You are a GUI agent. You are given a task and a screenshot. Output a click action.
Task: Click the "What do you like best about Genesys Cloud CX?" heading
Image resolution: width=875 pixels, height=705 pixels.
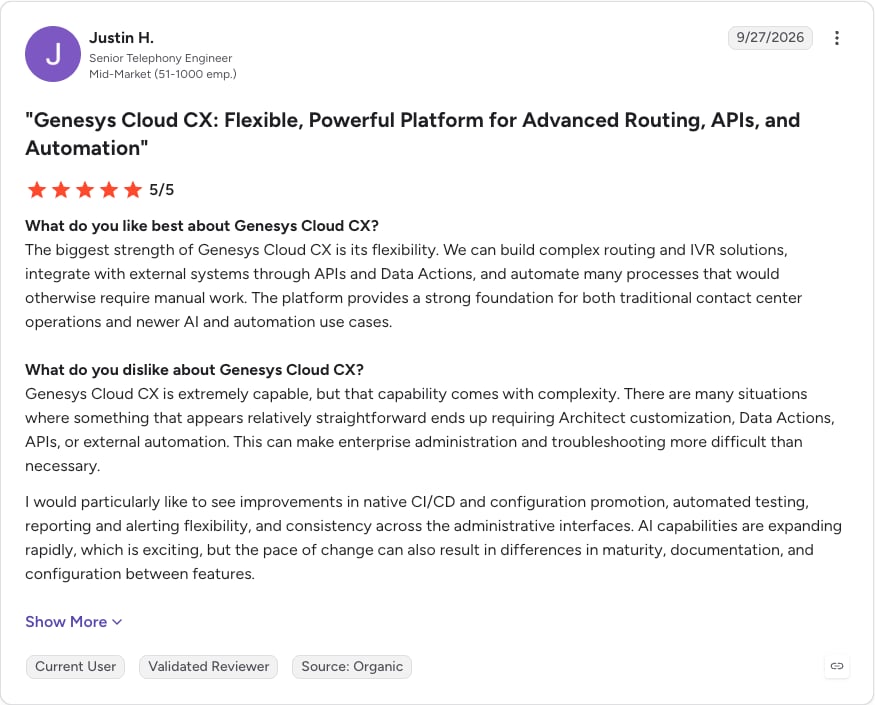[x=202, y=226]
